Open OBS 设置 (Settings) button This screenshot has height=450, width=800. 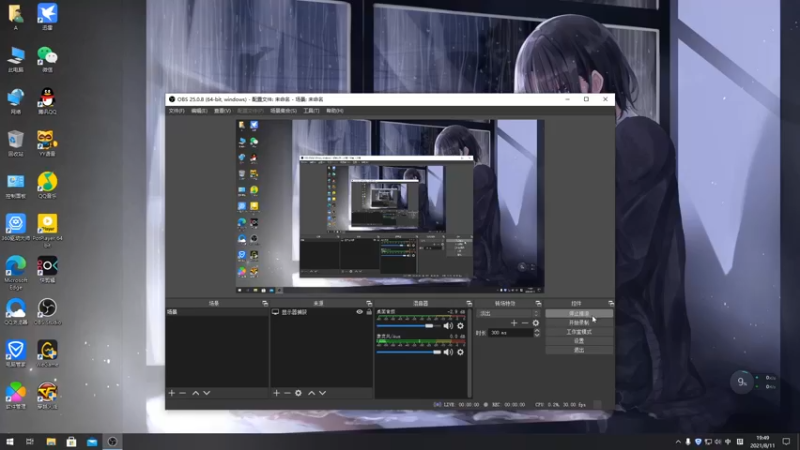coord(579,341)
